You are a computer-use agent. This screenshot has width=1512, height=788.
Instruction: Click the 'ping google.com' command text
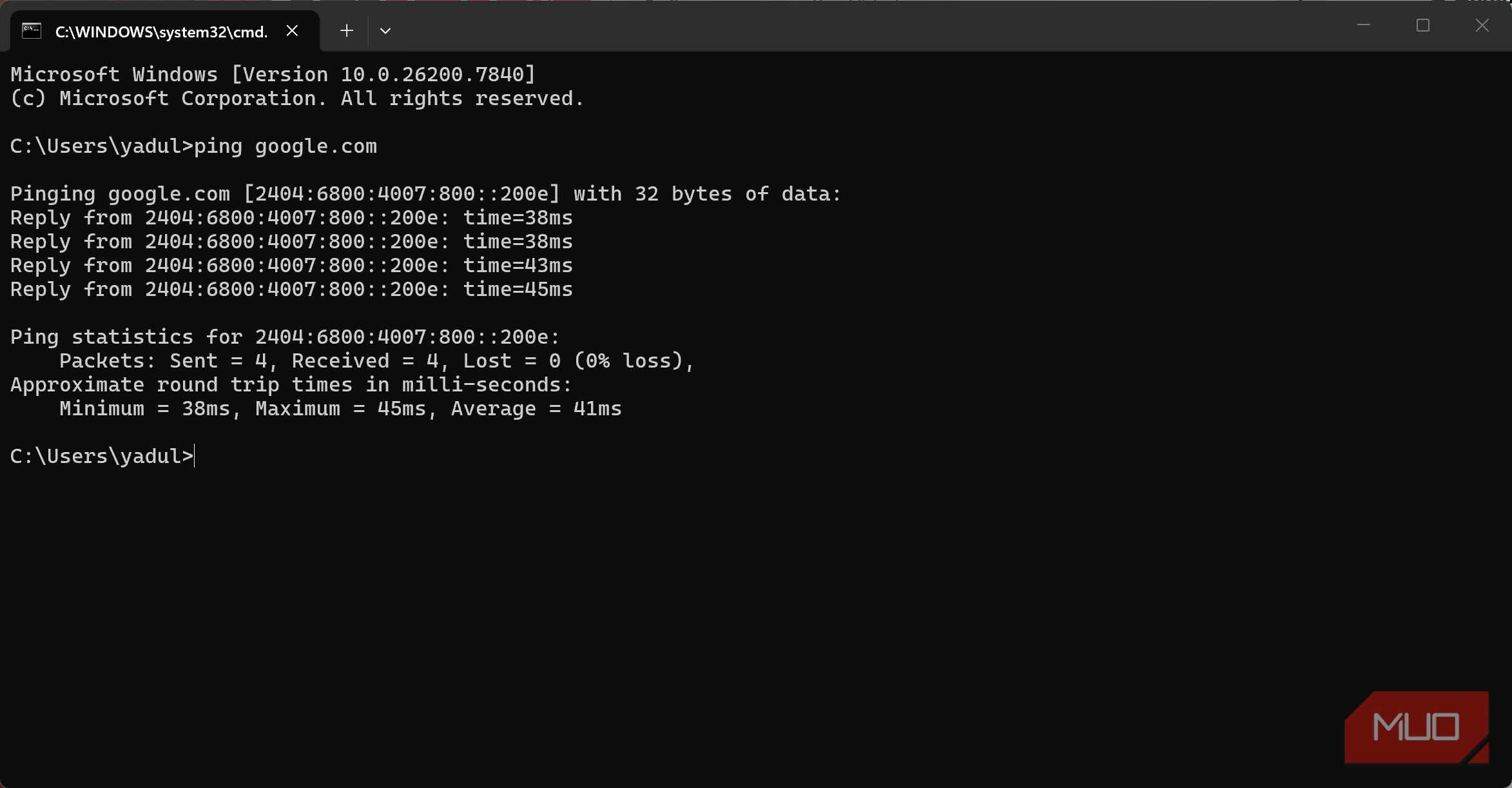285,146
